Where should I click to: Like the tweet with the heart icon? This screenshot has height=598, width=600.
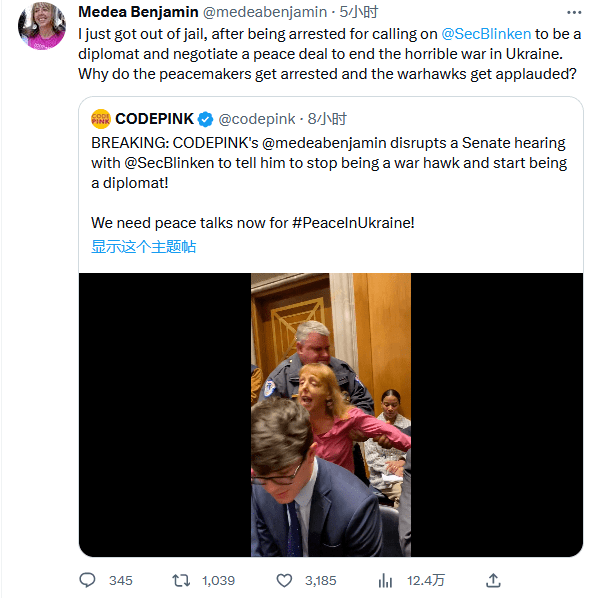pyautogui.click(x=284, y=580)
